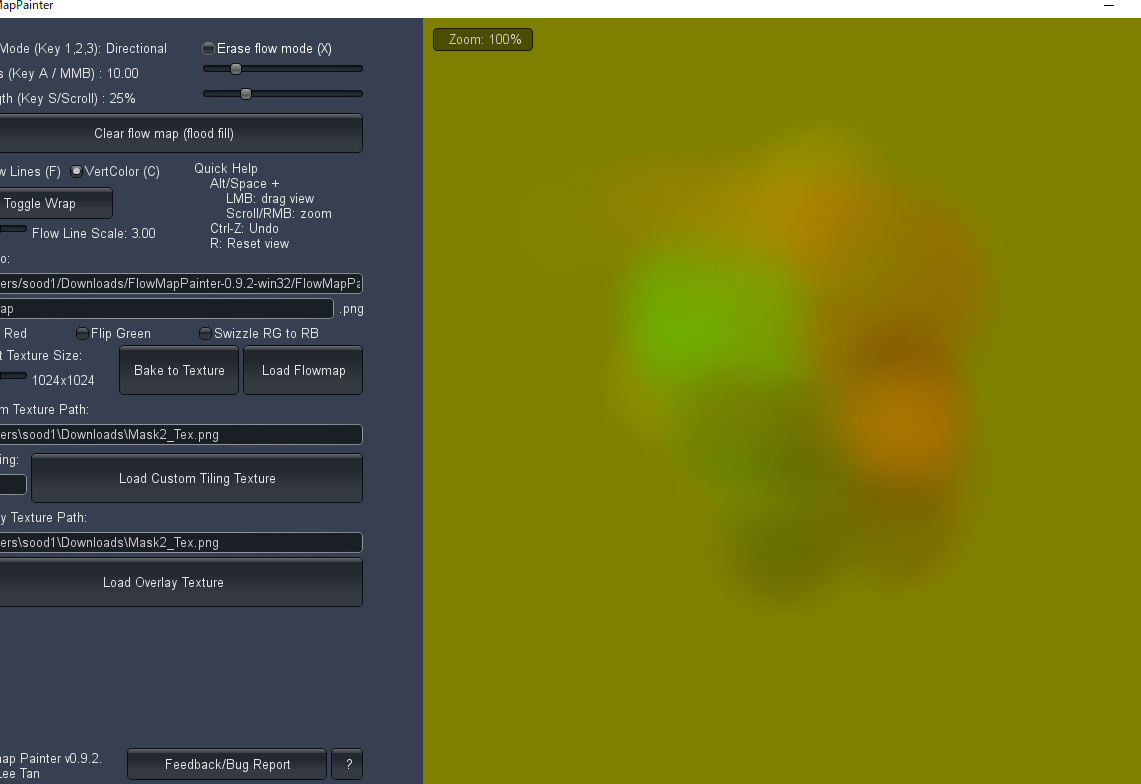Toggle the Flip Green option

coord(81,333)
